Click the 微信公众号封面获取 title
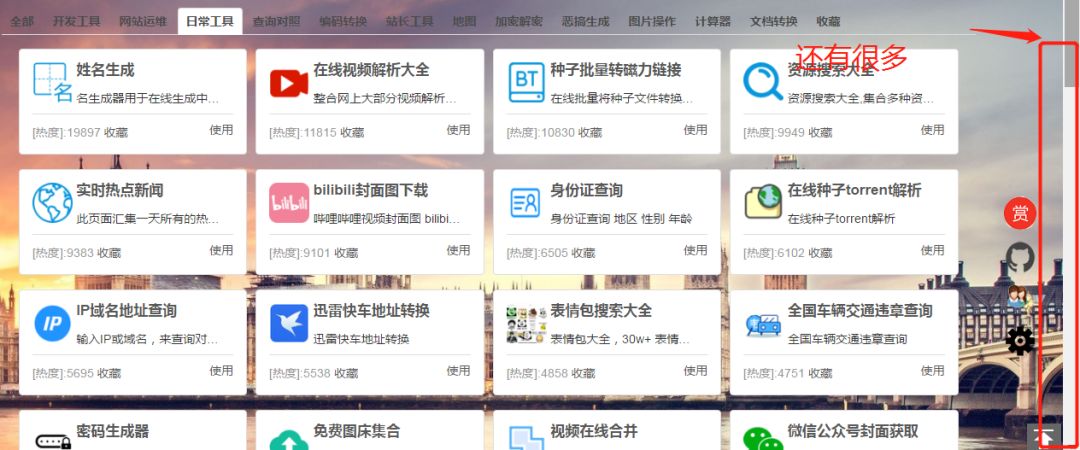Image resolution: width=1080 pixels, height=450 pixels. tap(853, 431)
